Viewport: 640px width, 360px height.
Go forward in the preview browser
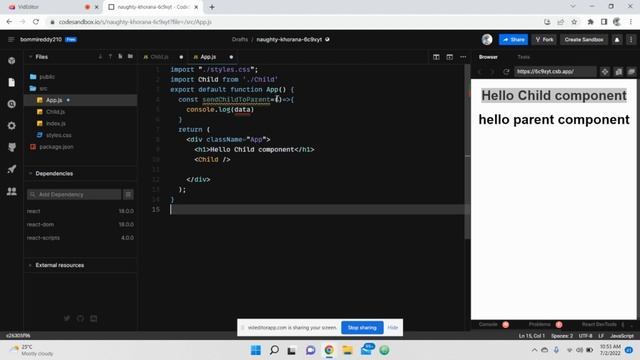pyautogui.click(x=492, y=72)
